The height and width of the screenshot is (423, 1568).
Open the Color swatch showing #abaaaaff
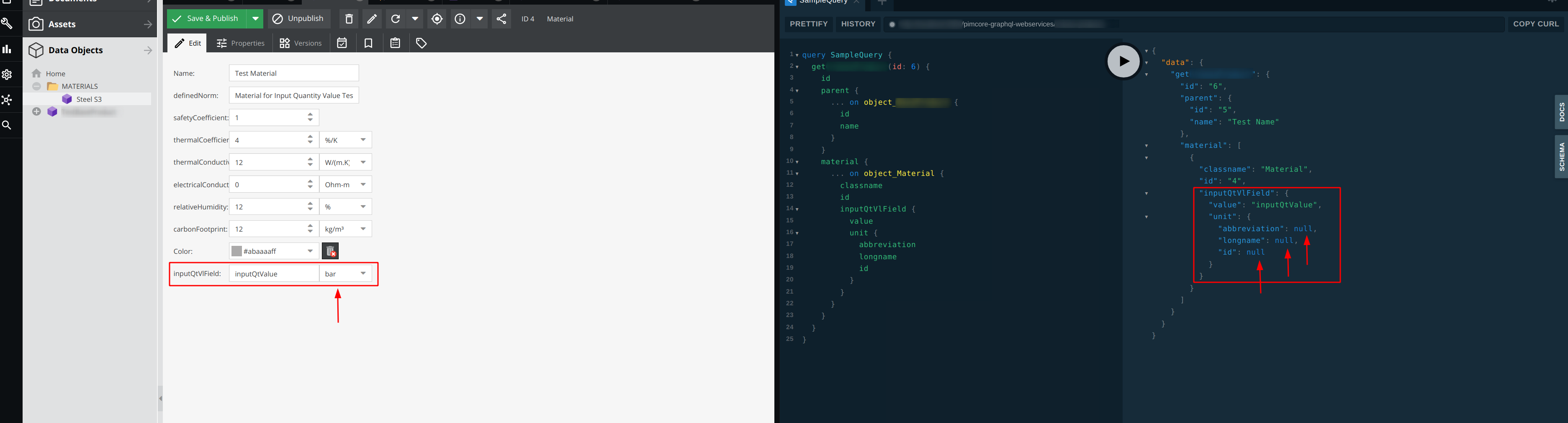(x=272, y=251)
